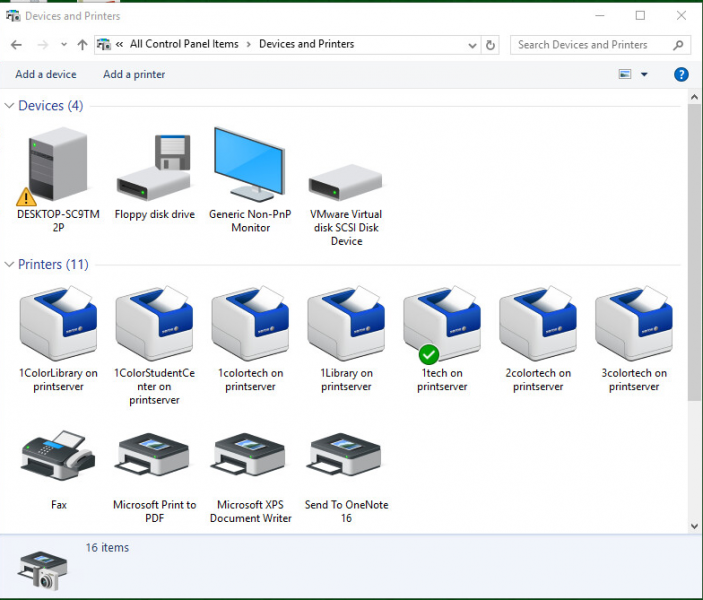This screenshot has height=600, width=703.
Task: Click Devices and Printers breadcrumb
Action: (307, 44)
